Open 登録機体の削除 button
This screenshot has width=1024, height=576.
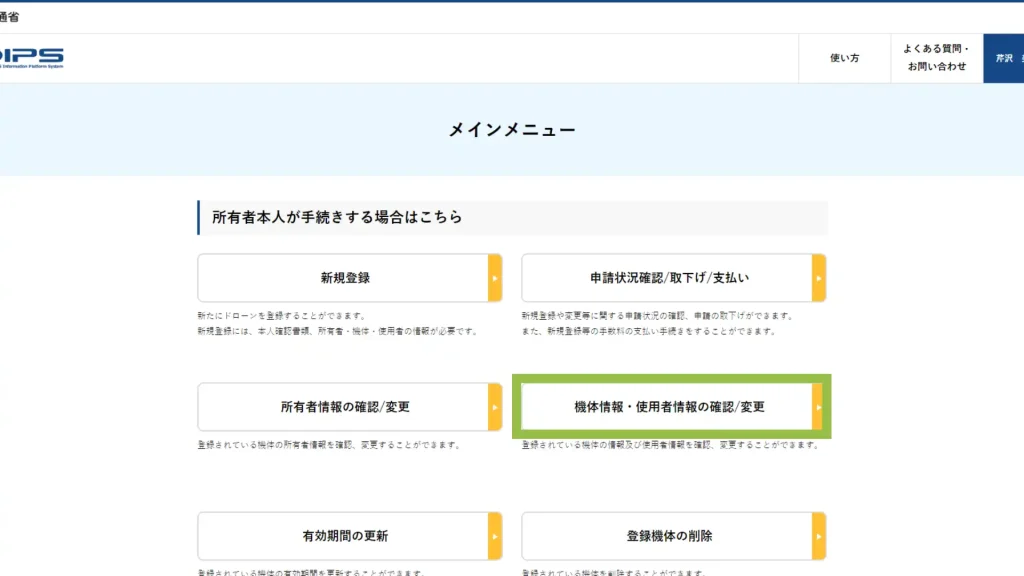tap(667, 536)
